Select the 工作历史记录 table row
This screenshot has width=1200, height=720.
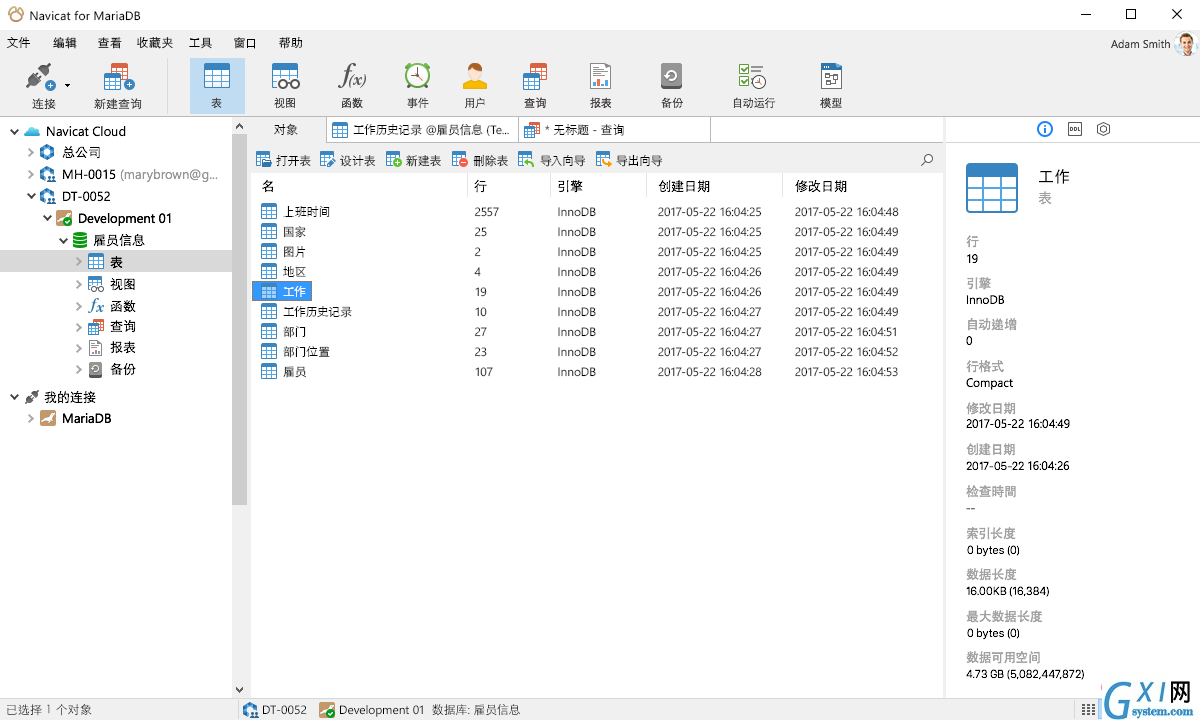point(596,312)
